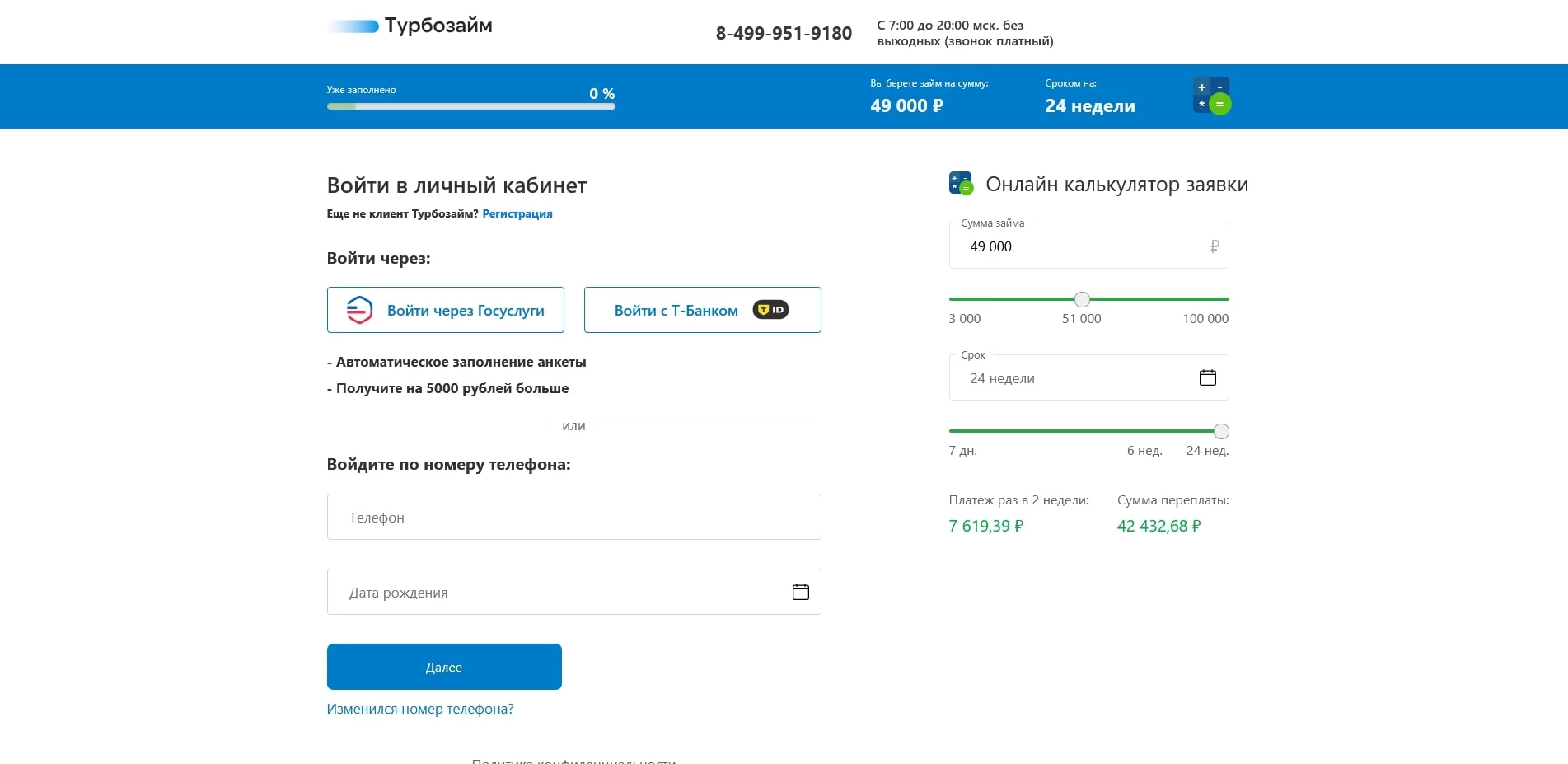Click the loan amount slider handle
1568x764 pixels.
click(1082, 299)
